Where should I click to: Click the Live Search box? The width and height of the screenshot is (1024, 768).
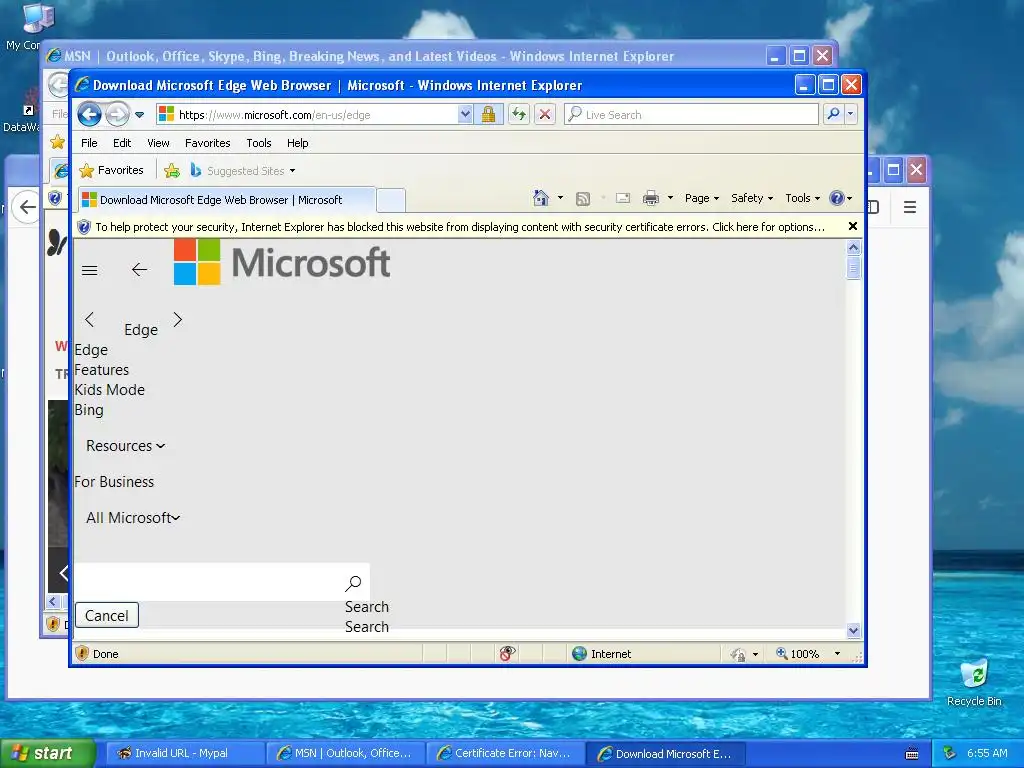[691, 115]
